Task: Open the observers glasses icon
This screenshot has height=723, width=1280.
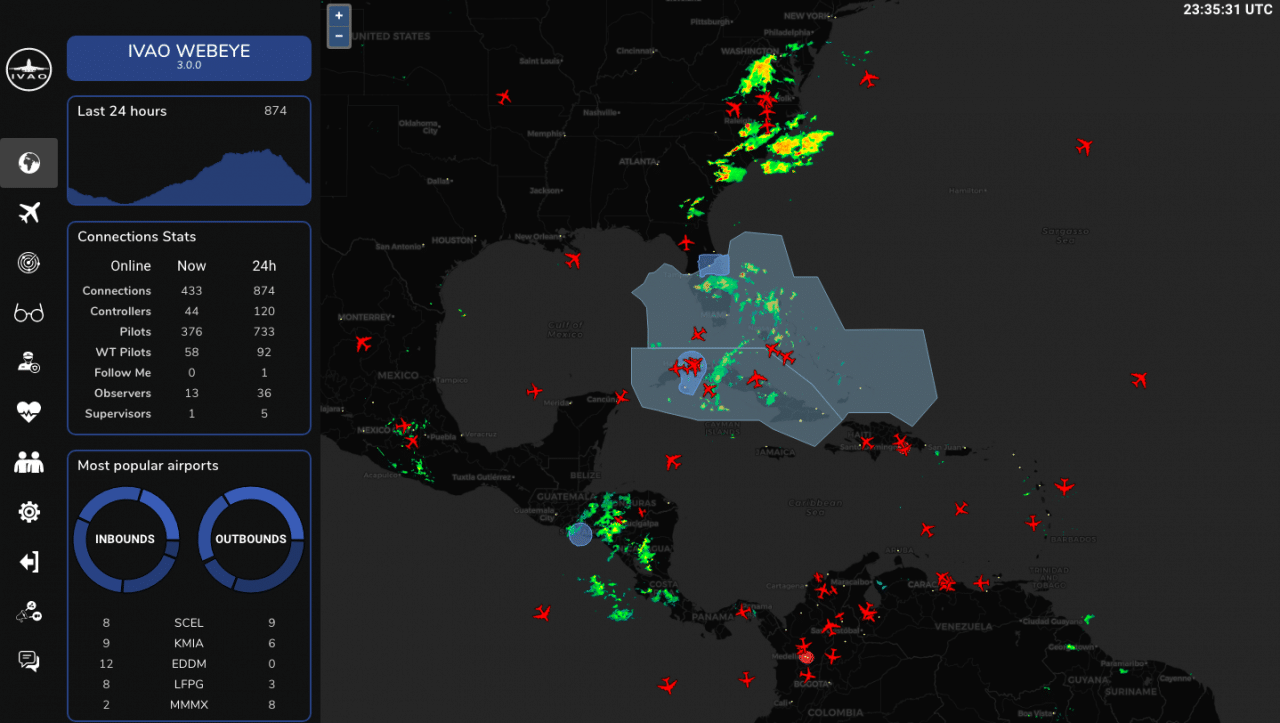Action: [x=29, y=314]
